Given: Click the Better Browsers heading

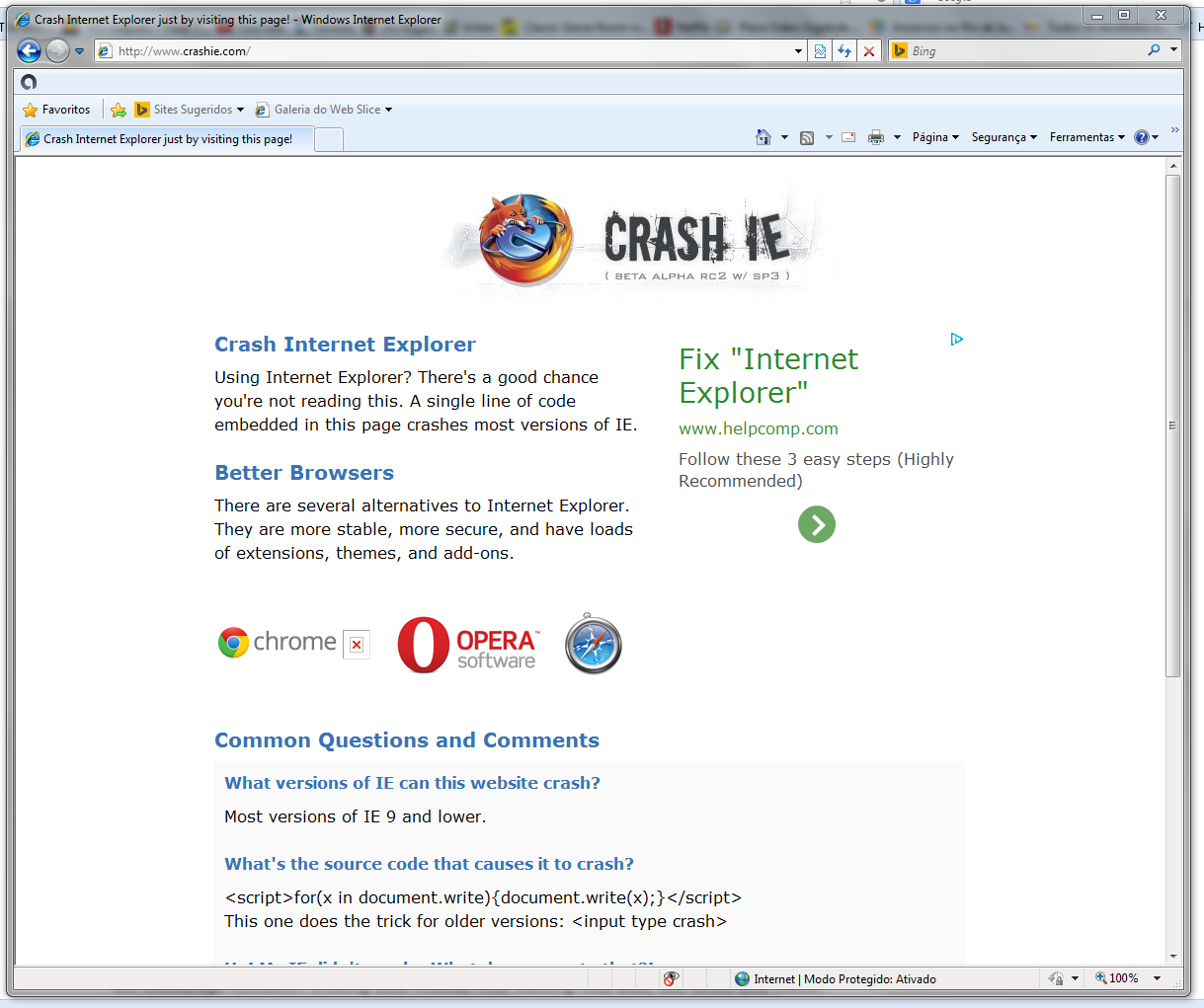Looking at the screenshot, I should (304, 473).
